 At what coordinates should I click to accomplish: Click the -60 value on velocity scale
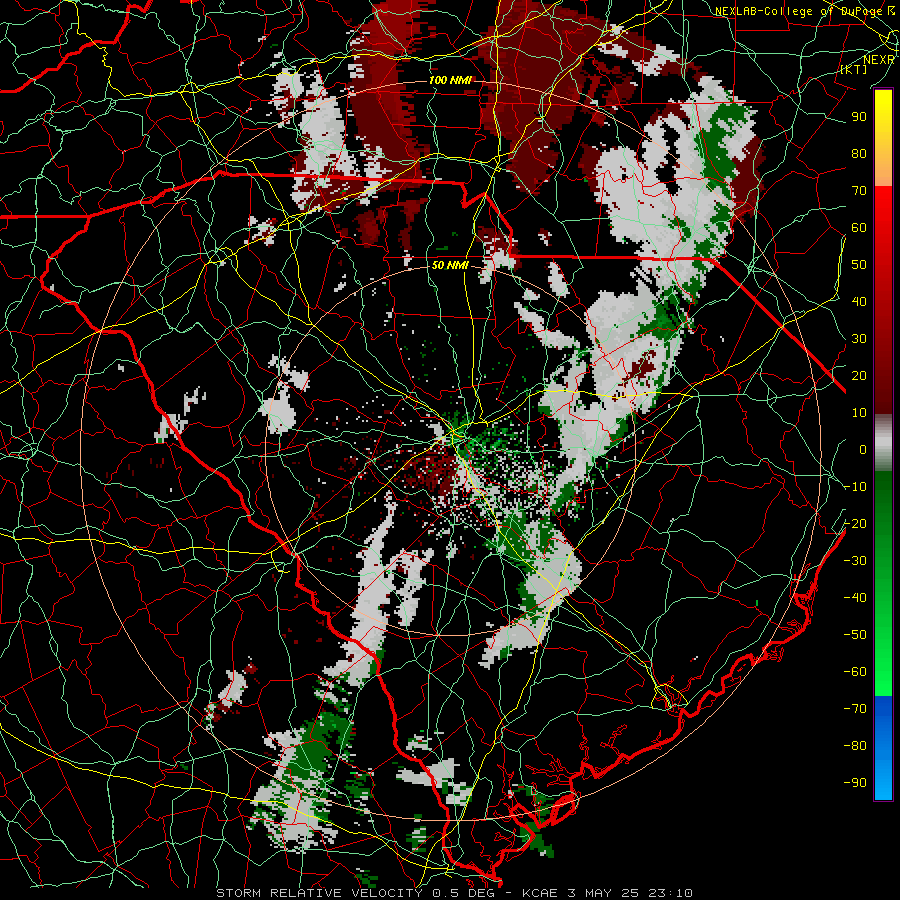coord(855,672)
